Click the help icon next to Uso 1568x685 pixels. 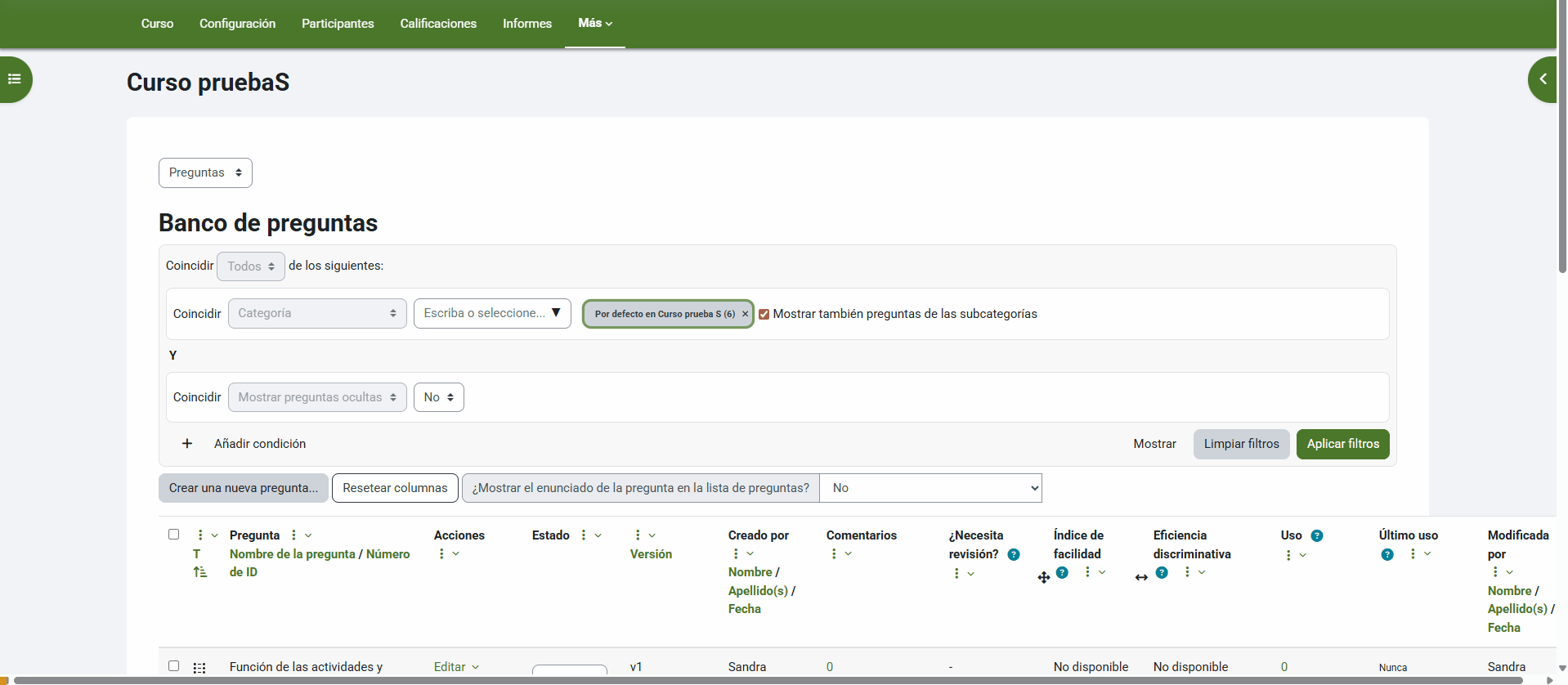tap(1316, 536)
